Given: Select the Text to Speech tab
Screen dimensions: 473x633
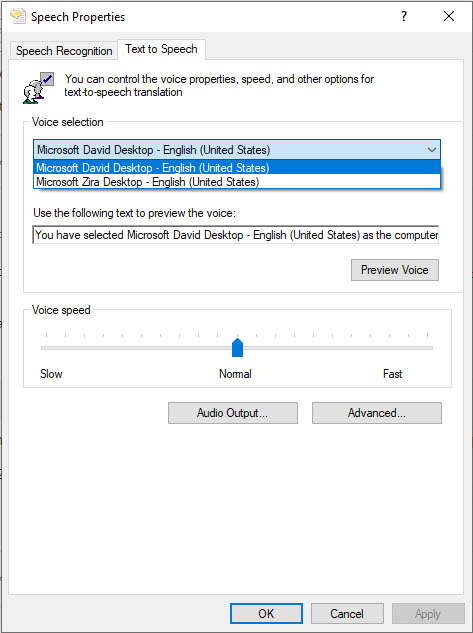Looking at the screenshot, I should [x=161, y=49].
